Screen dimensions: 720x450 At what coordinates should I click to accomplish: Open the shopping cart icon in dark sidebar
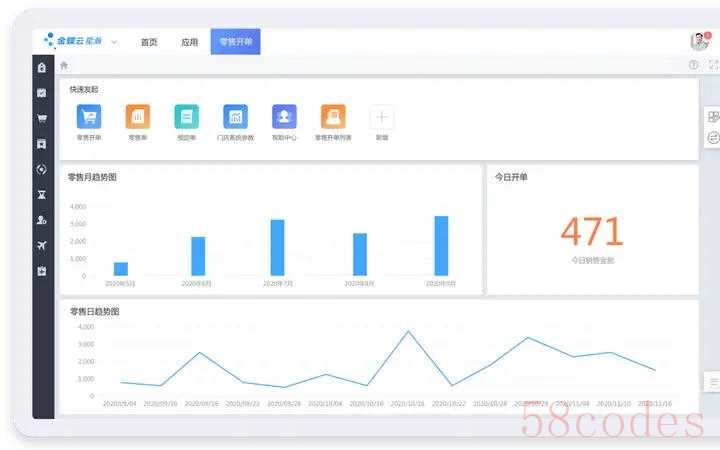coord(42,118)
